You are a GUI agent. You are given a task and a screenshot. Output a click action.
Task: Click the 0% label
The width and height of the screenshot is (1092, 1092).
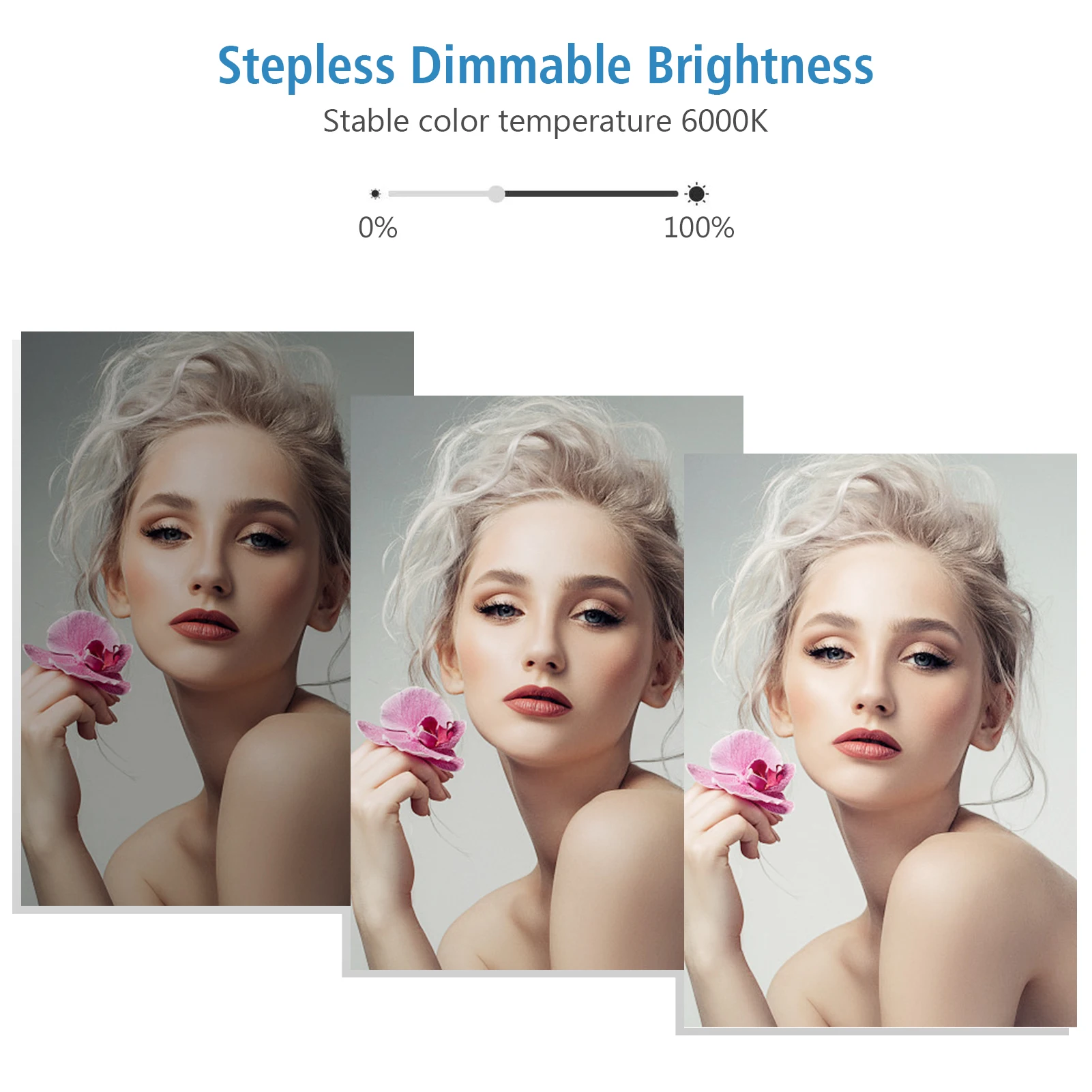(x=378, y=228)
